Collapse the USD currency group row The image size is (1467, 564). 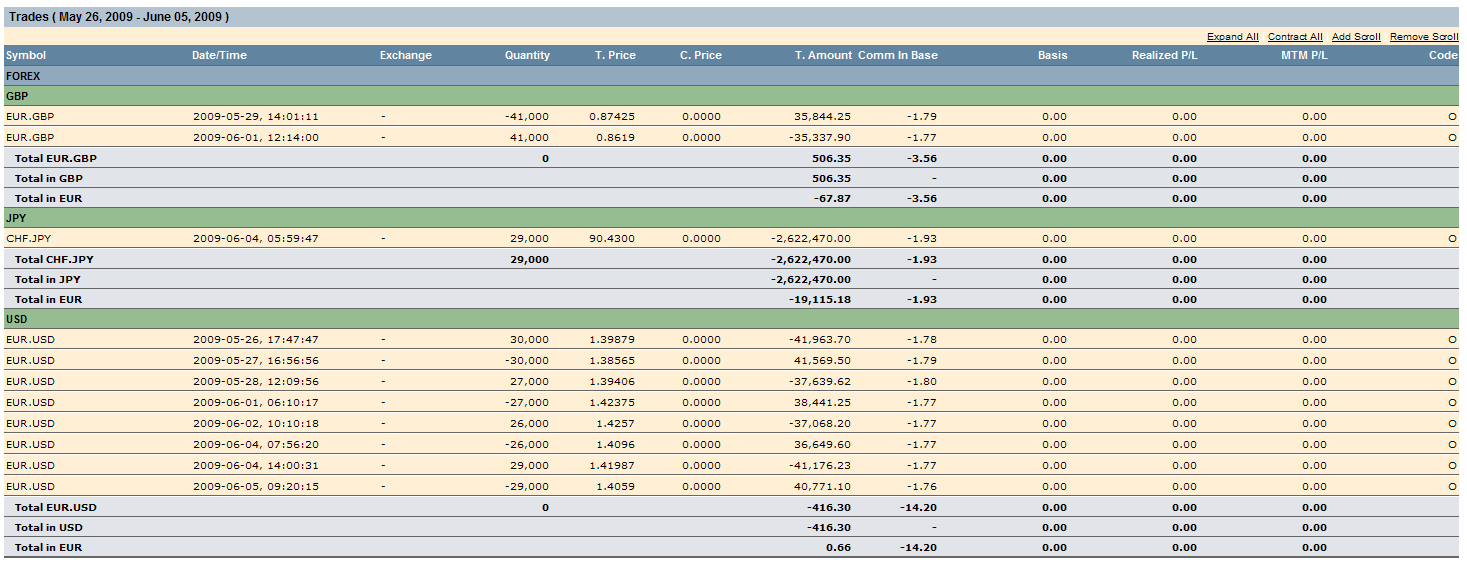coord(17,319)
